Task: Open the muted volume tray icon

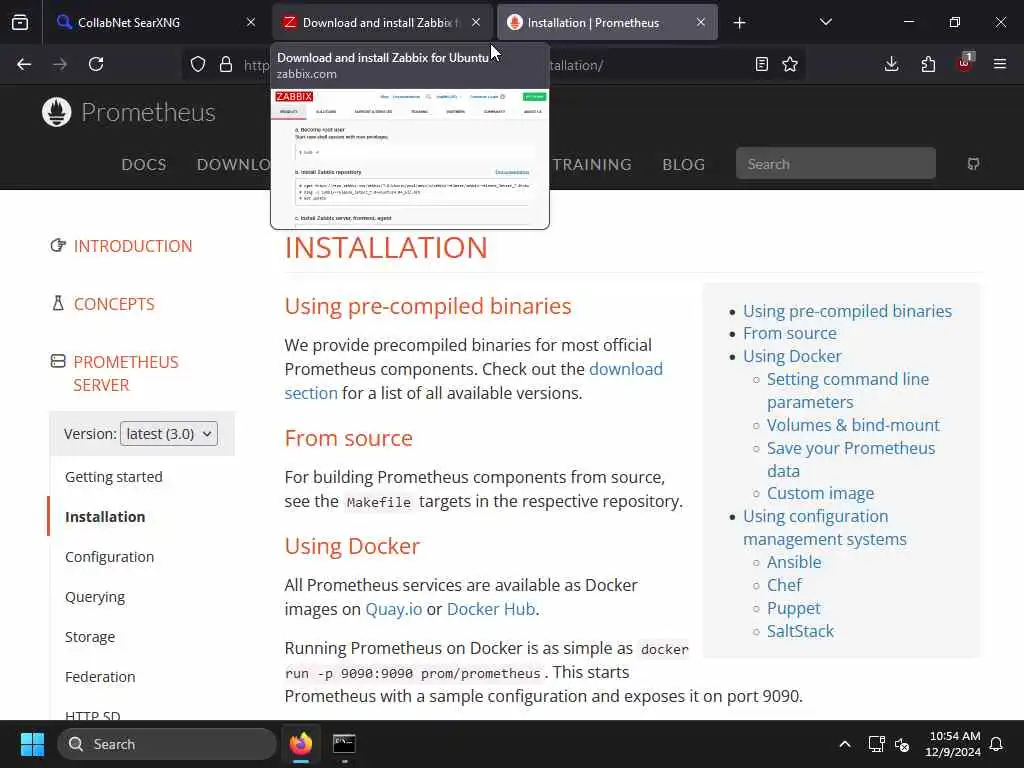Action: click(x=903, y=744)
